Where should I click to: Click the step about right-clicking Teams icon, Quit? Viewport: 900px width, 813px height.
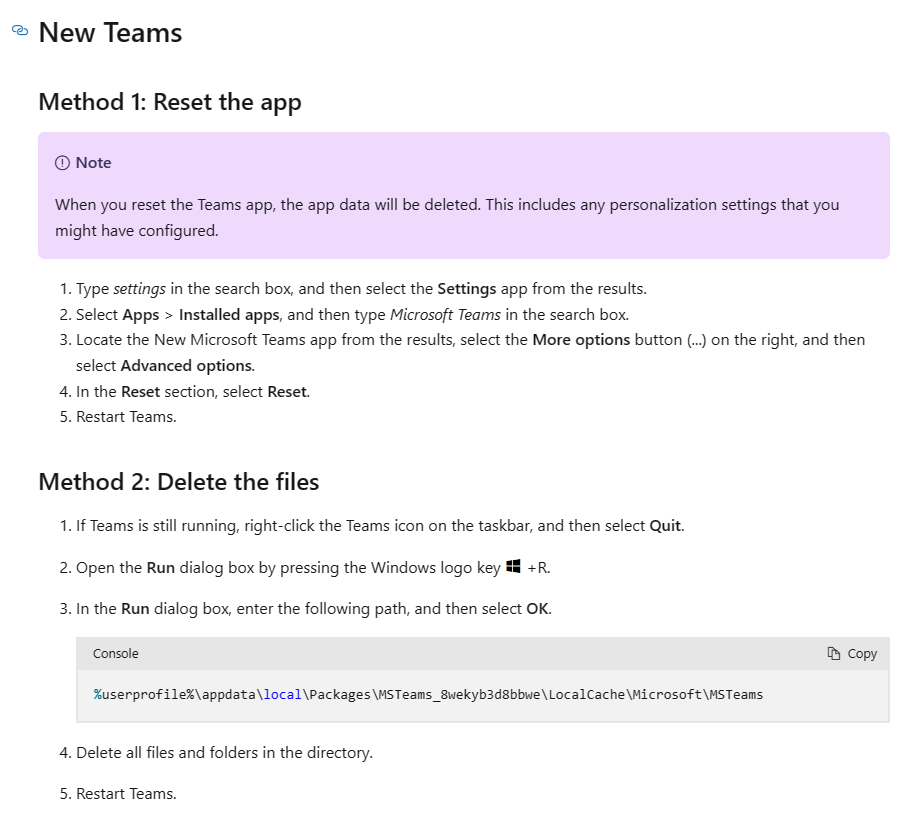click(x=380, y=526)
